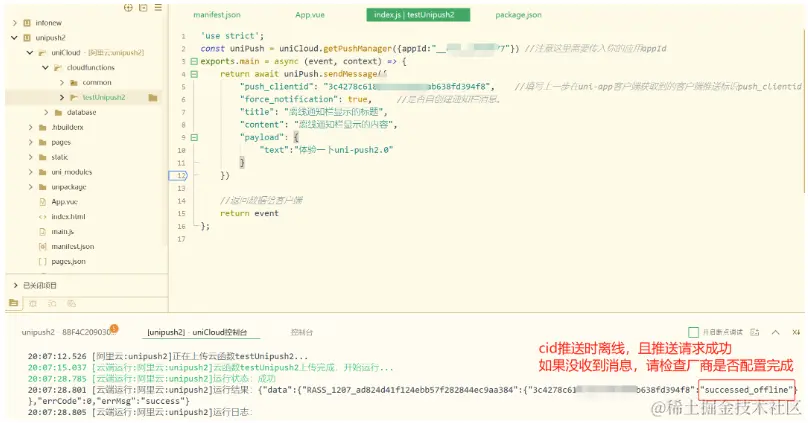Expand the 已关闭项目 section
This screenshot has width=808, height=423.
pyautogui.click(x=15, y=285)
